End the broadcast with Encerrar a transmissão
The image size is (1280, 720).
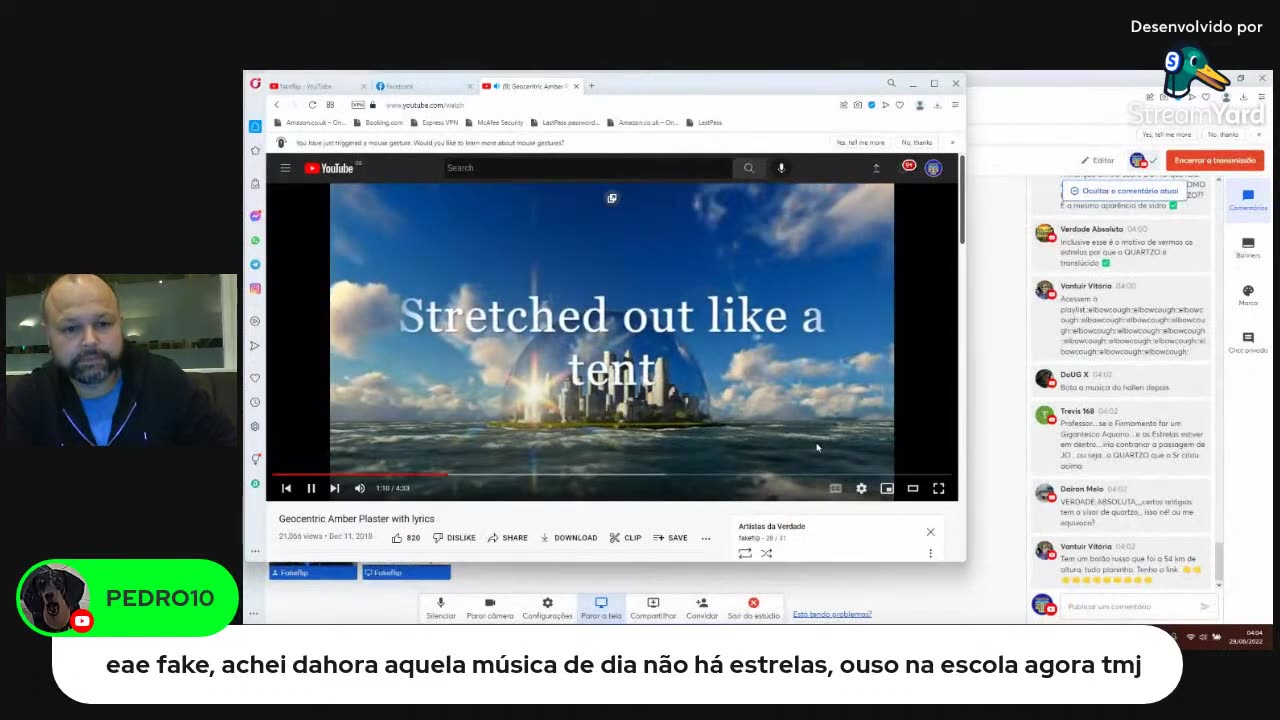point(1215,160)
